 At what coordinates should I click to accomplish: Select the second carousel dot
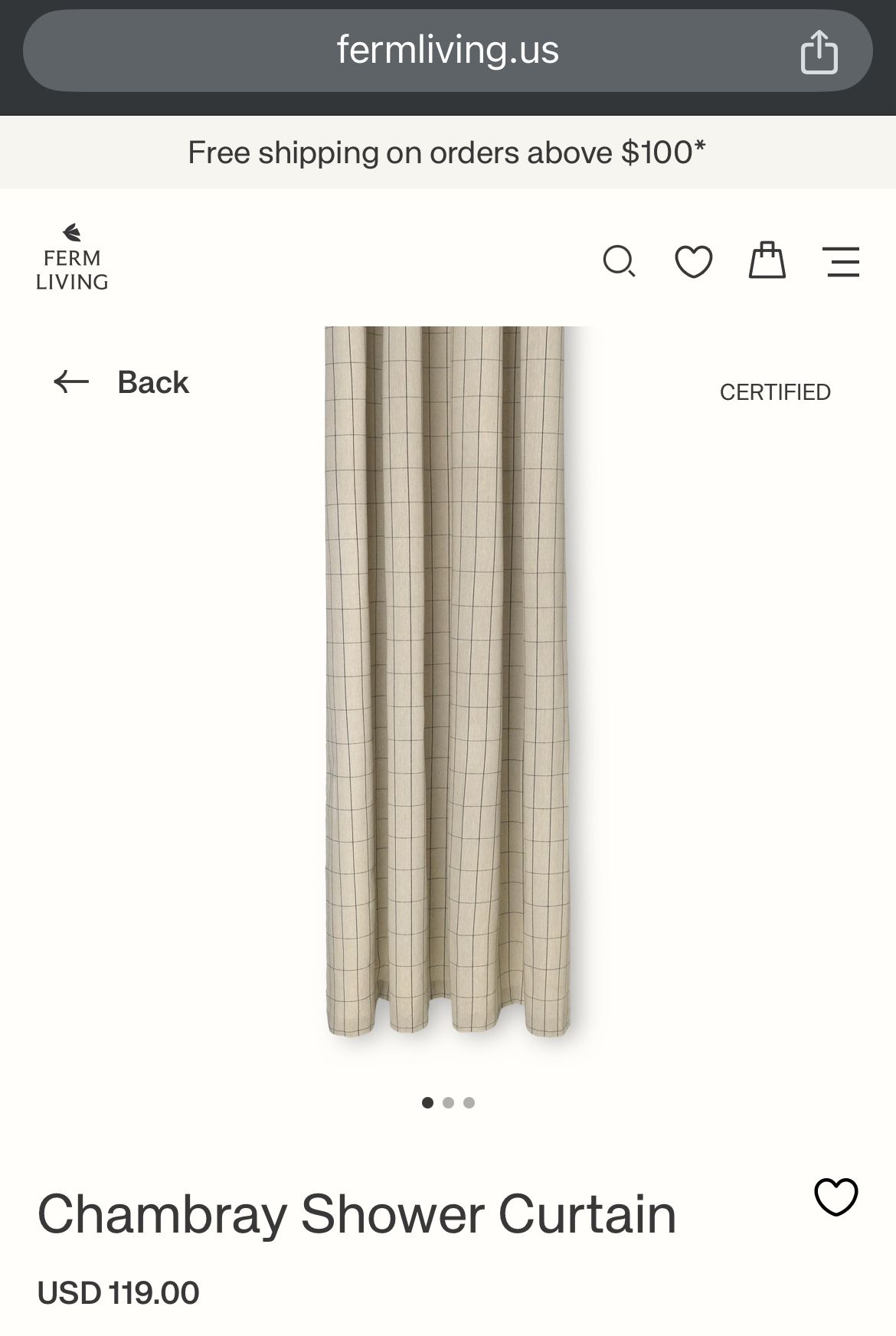coord(448,1102)
